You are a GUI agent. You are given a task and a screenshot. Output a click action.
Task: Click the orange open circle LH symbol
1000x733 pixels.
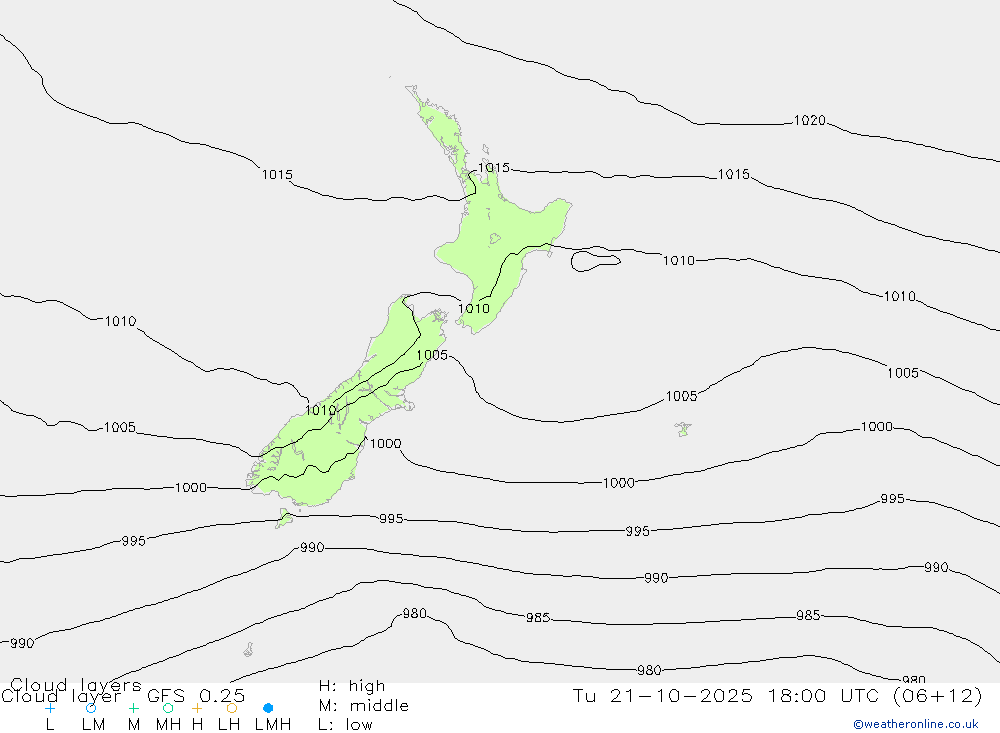tap(232, 708)
